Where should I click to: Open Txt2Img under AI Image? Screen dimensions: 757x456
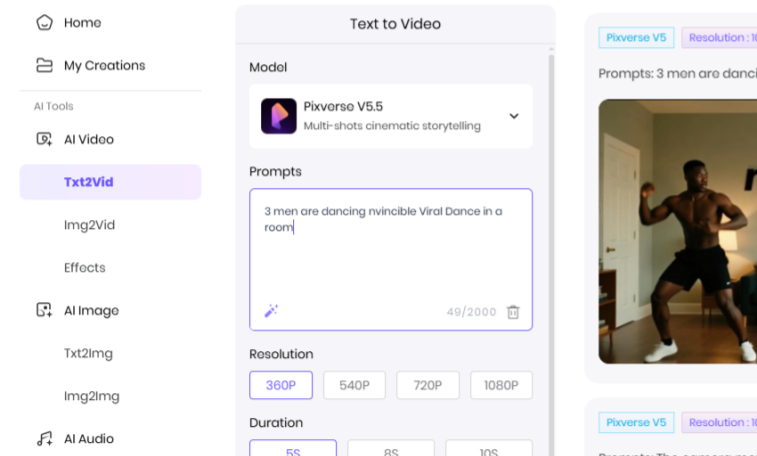point(91,353)
